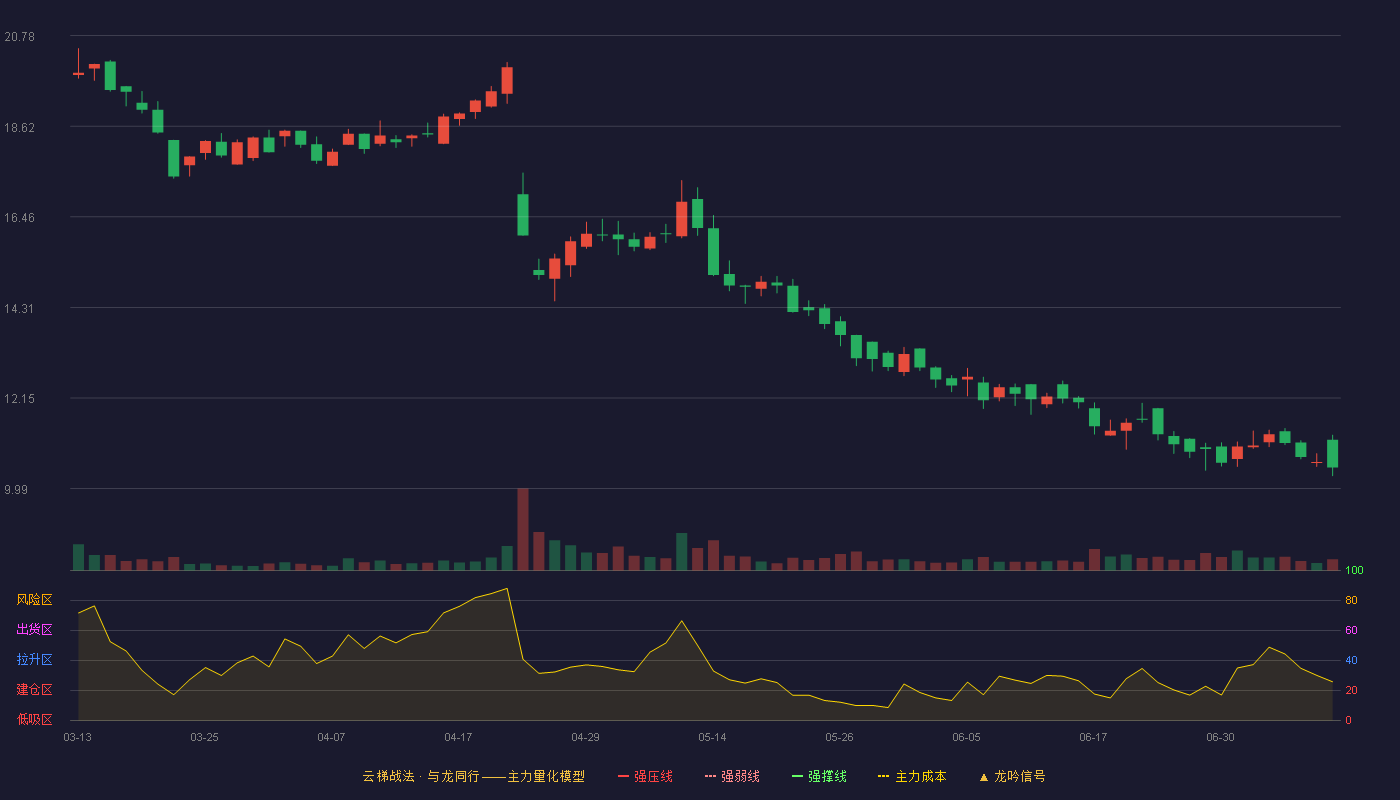
Task: Click the 18.62 price axis label
Action: coord(19,128)
